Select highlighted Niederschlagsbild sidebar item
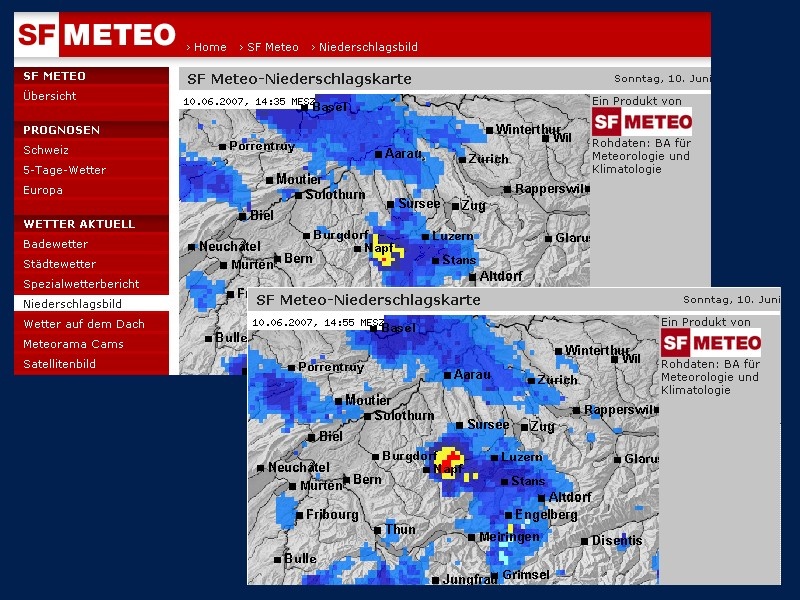The height and width of the screenshot is (600, 800). (x=91, y=304)
